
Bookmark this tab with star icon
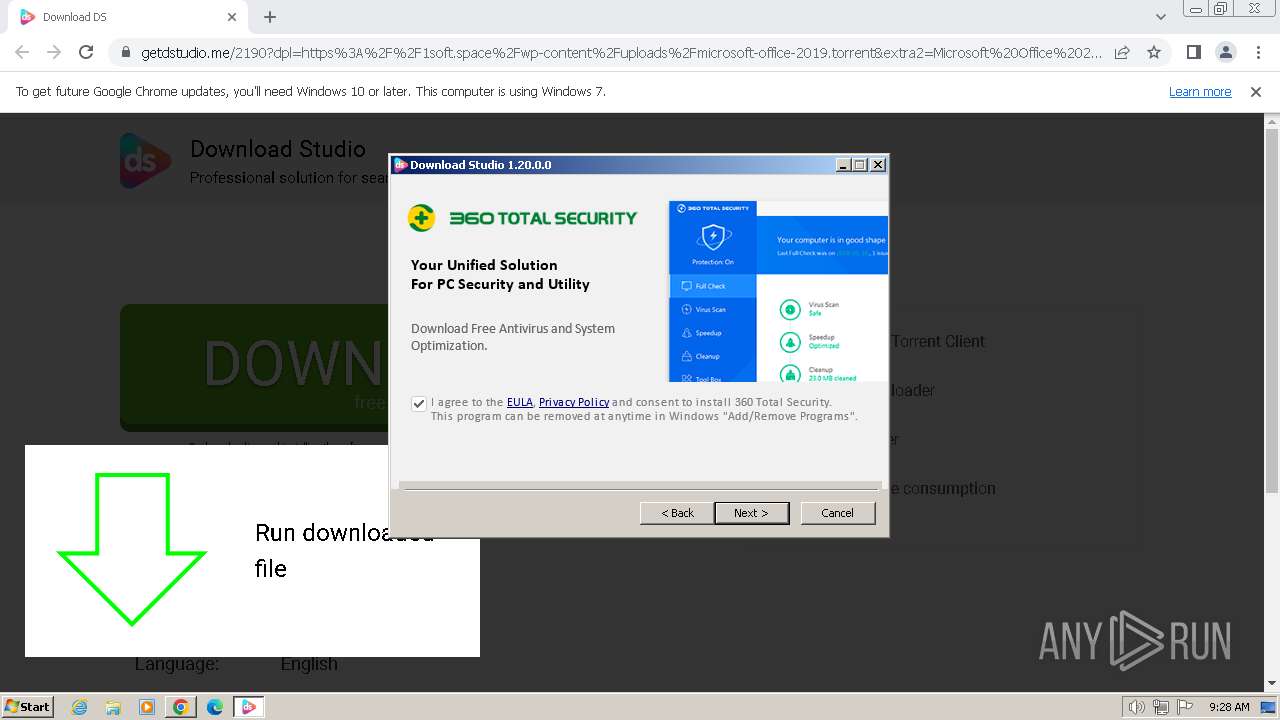click(x=1154, y=52)
